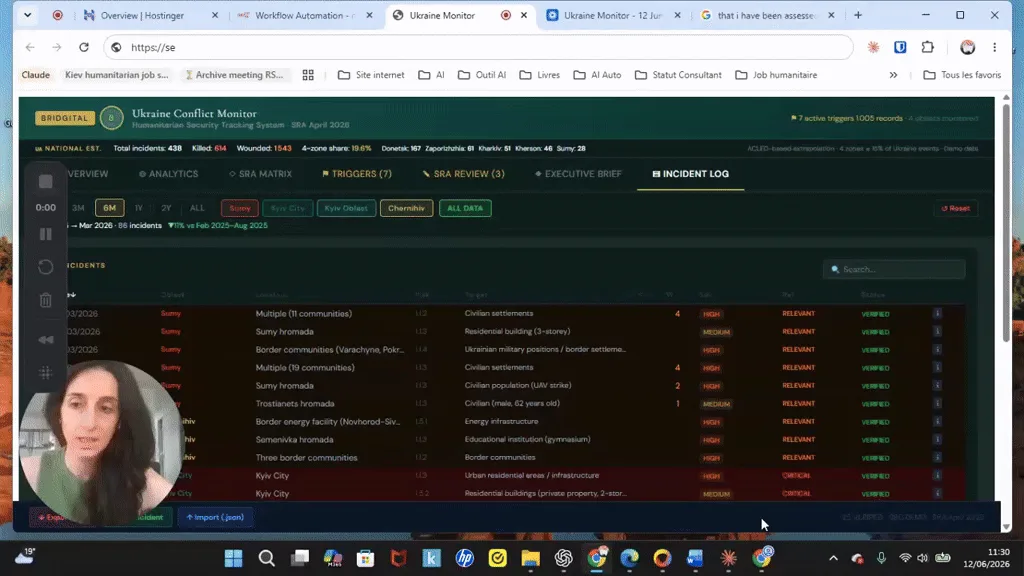Open the Chrome extensions puzzle icon
The height and width of the screenshot is (576, 1024).
927,47
